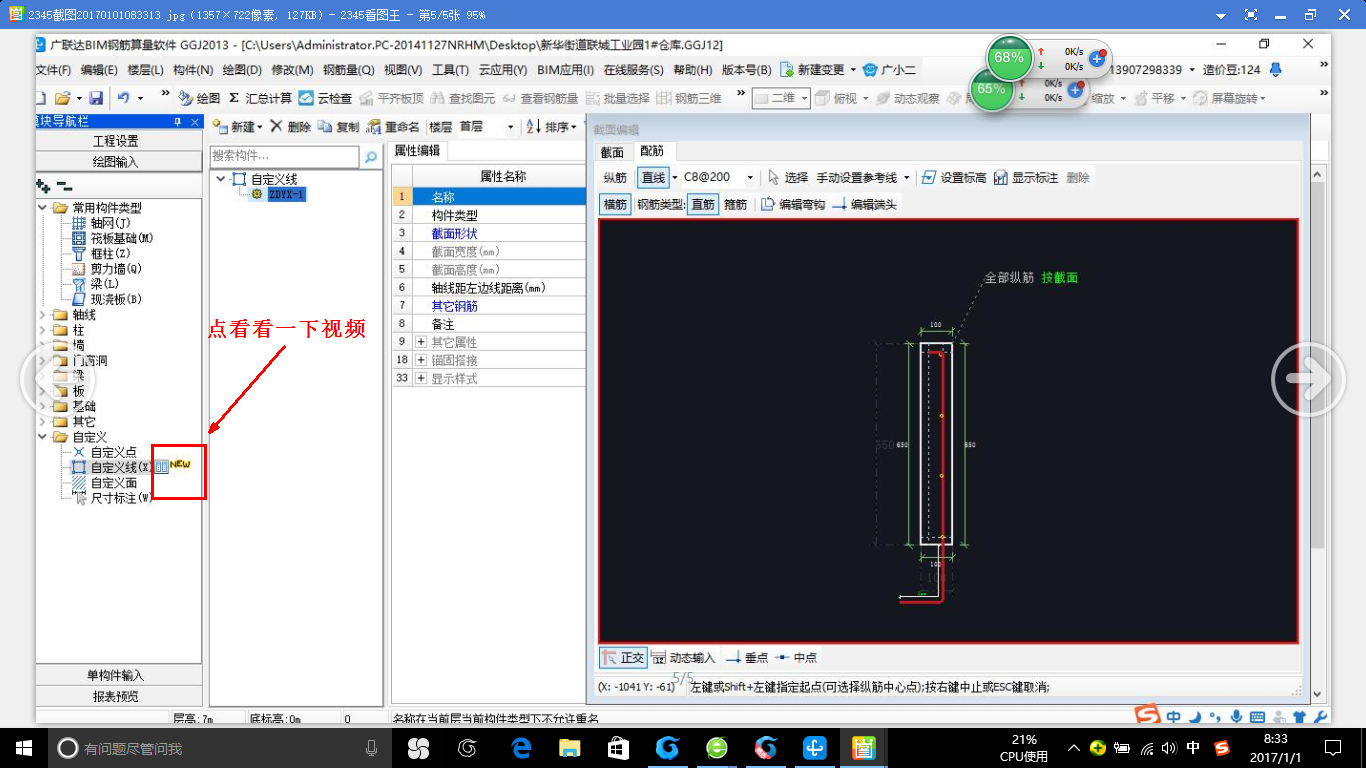This screenshot has height=768, width=1366.
Task: Switch to drawing mode via 绘图 toolbar icon
Action: coord(199,98)
